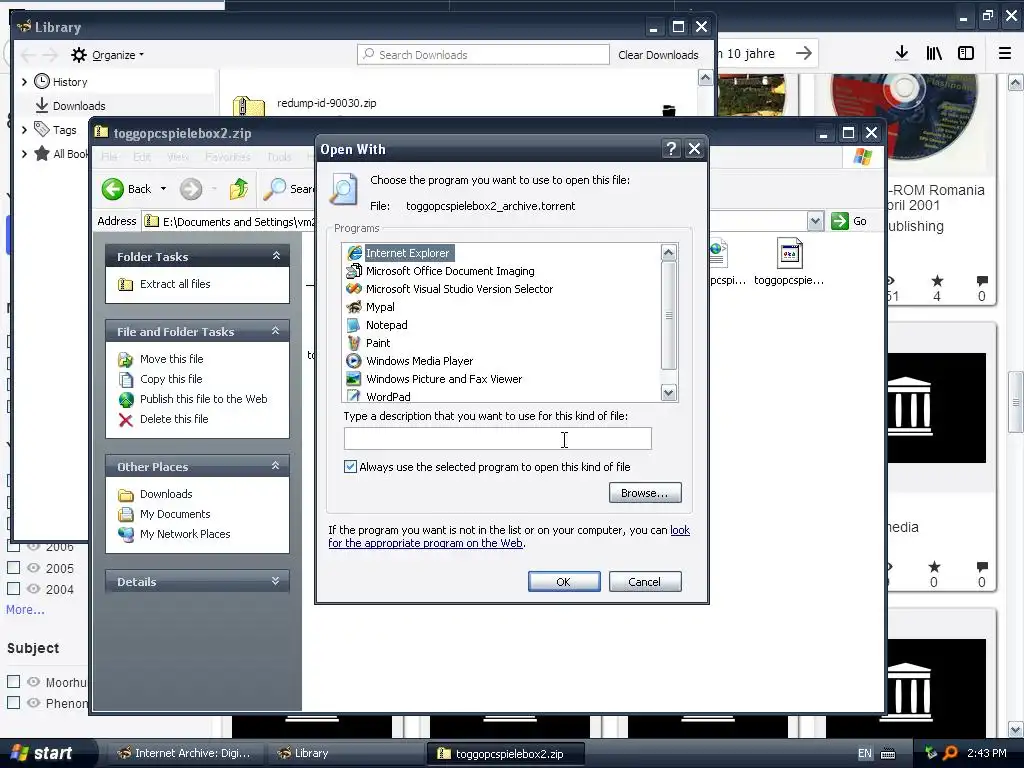
Task: Click the Browse... button
Action: (645, 493)
